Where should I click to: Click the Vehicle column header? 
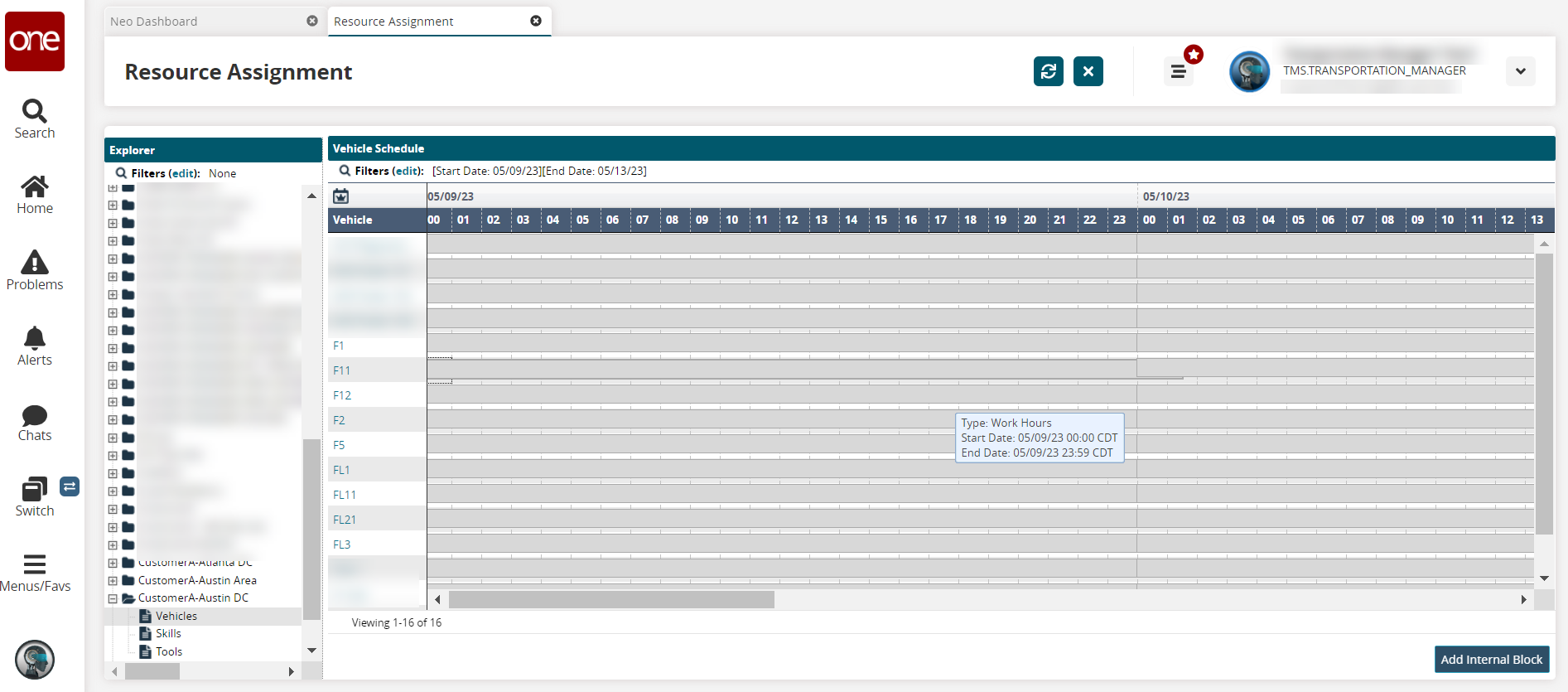click(x=377, y=220)
